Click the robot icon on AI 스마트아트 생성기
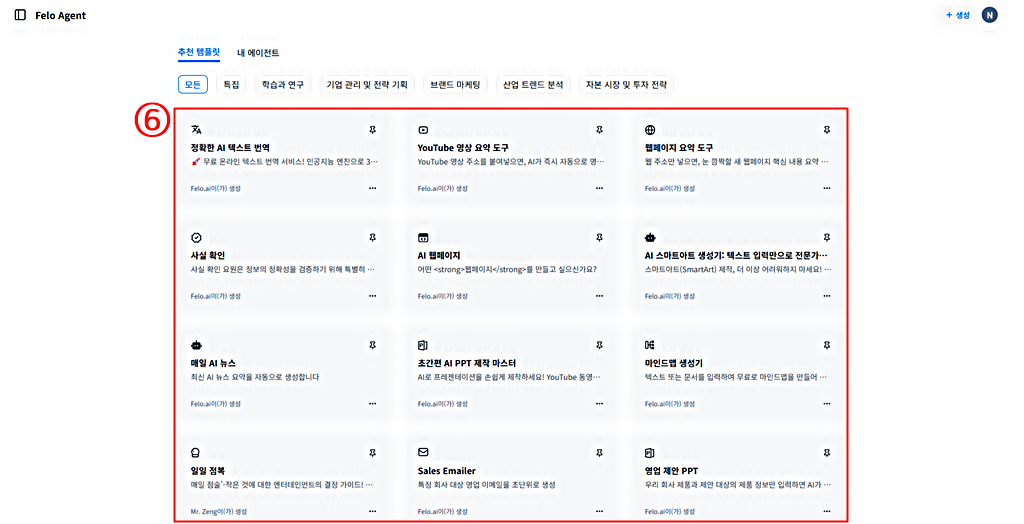 [x=650, y=238]
